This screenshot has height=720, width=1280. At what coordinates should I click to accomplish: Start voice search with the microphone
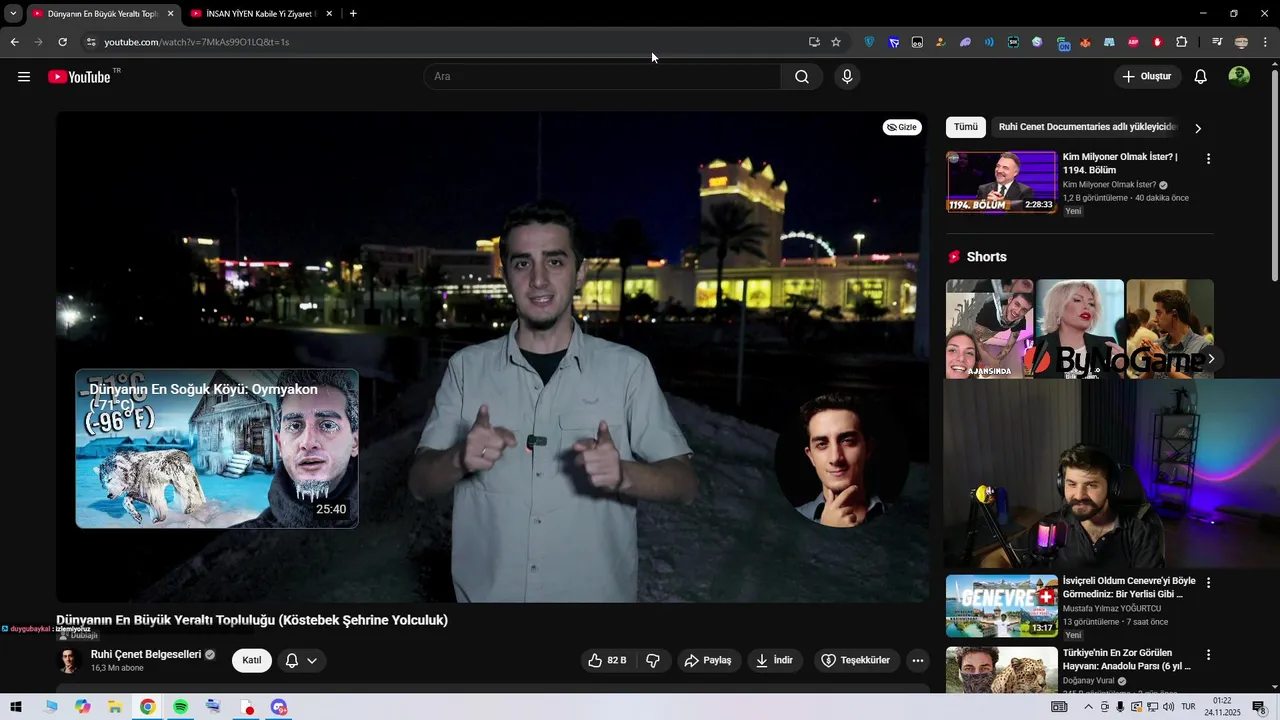(847, 77)
